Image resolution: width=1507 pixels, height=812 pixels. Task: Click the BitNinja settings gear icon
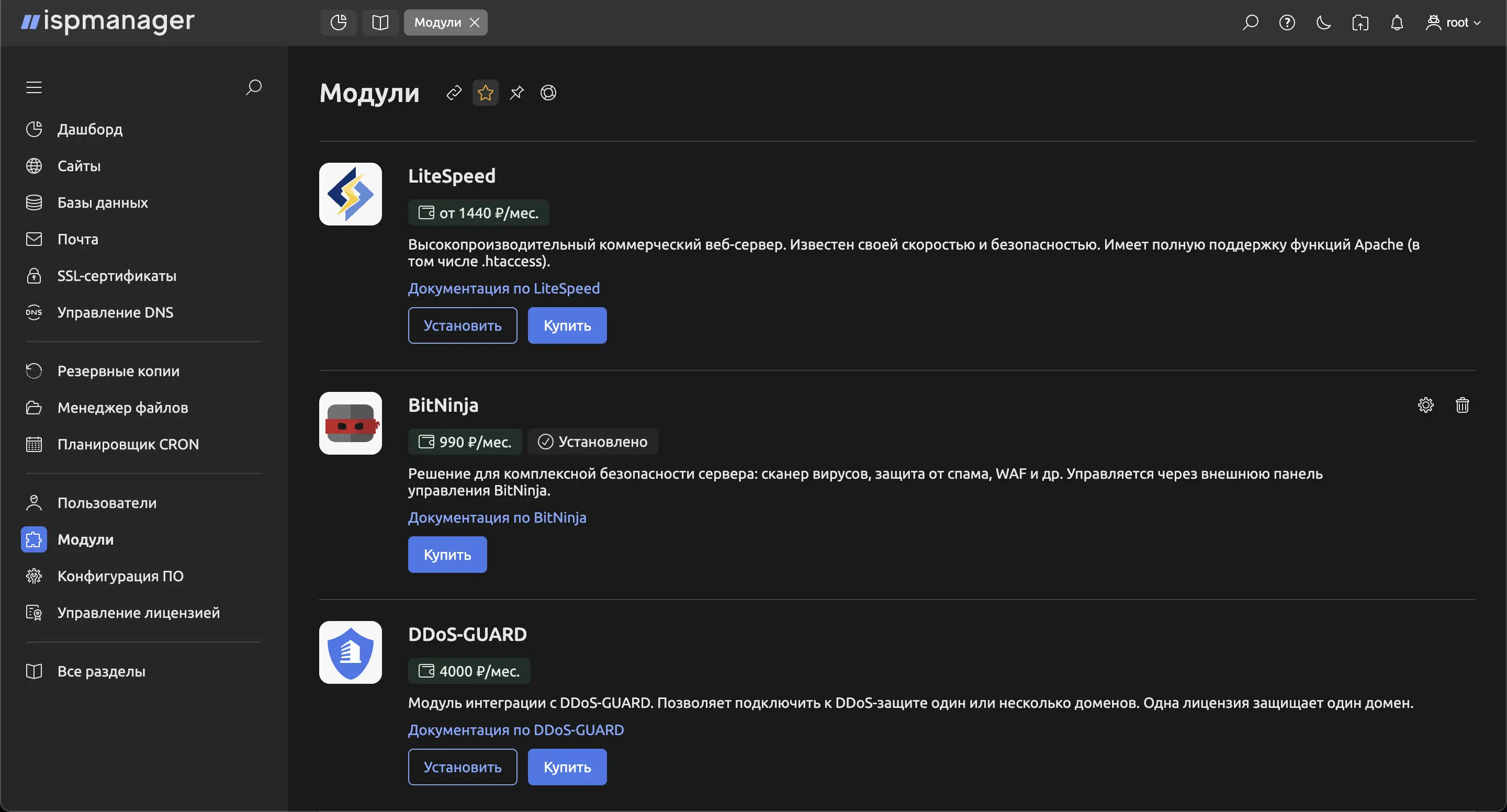[x=1426, y=405]
